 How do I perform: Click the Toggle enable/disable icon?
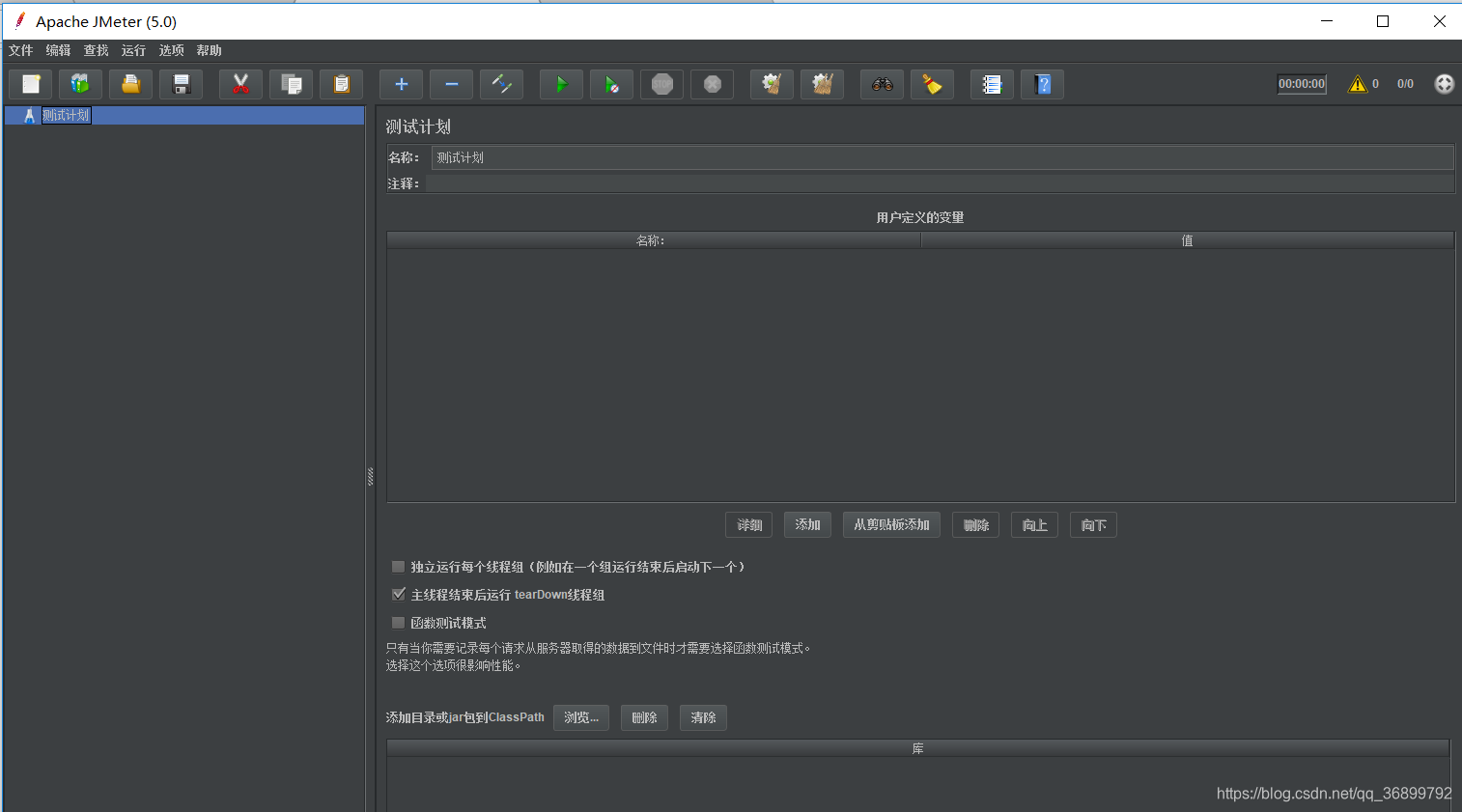(x=501, y=84)
